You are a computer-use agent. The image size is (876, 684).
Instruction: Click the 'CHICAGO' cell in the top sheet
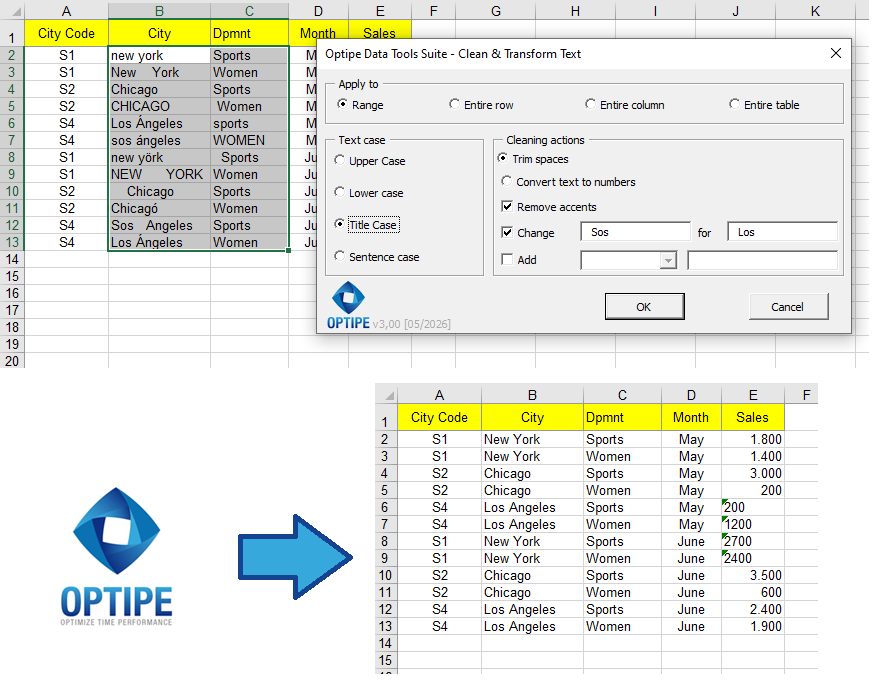pyautogui.click(x=159, y=106)
